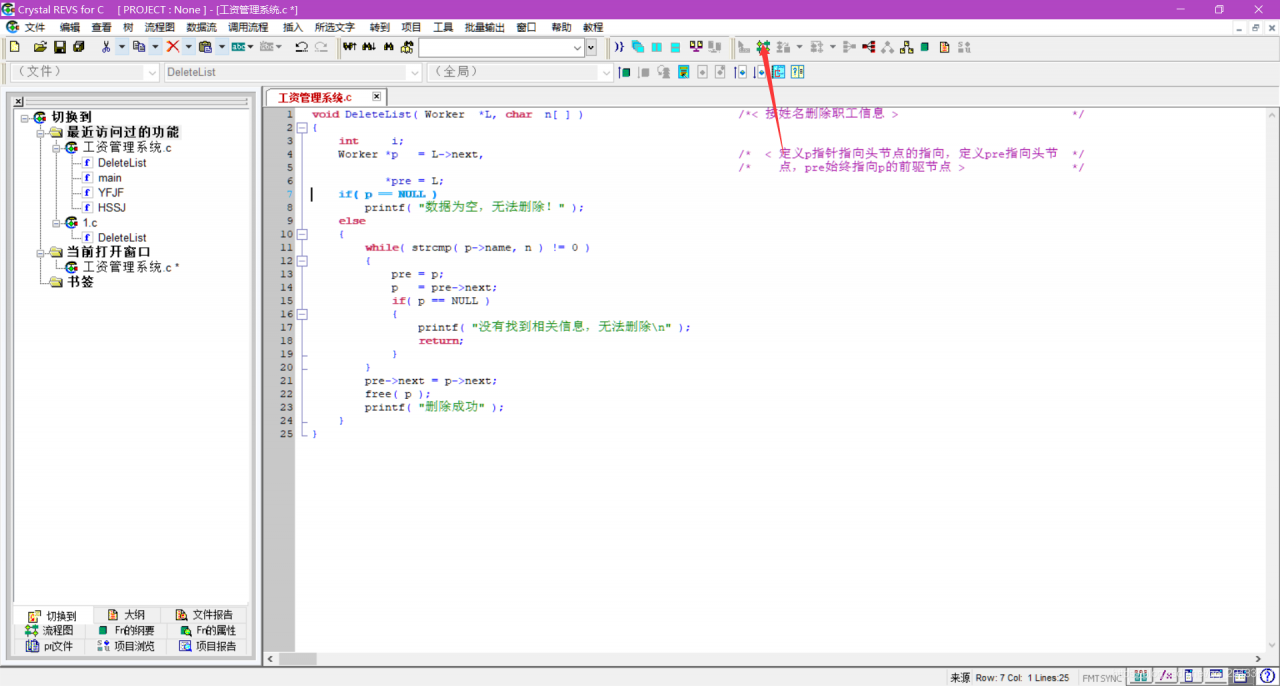Click the Undo arrow icon
The image size is (1280, 686).
(301, 47)
